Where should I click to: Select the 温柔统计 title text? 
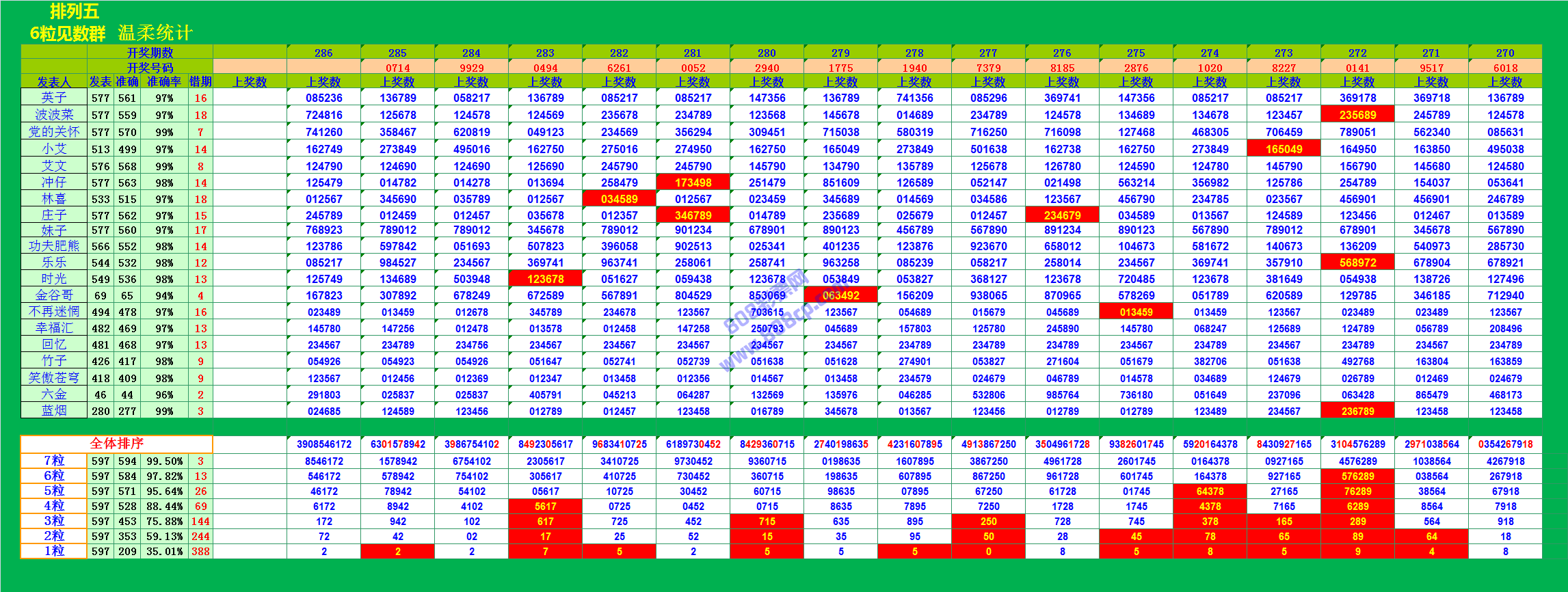(x=155, y=33)
